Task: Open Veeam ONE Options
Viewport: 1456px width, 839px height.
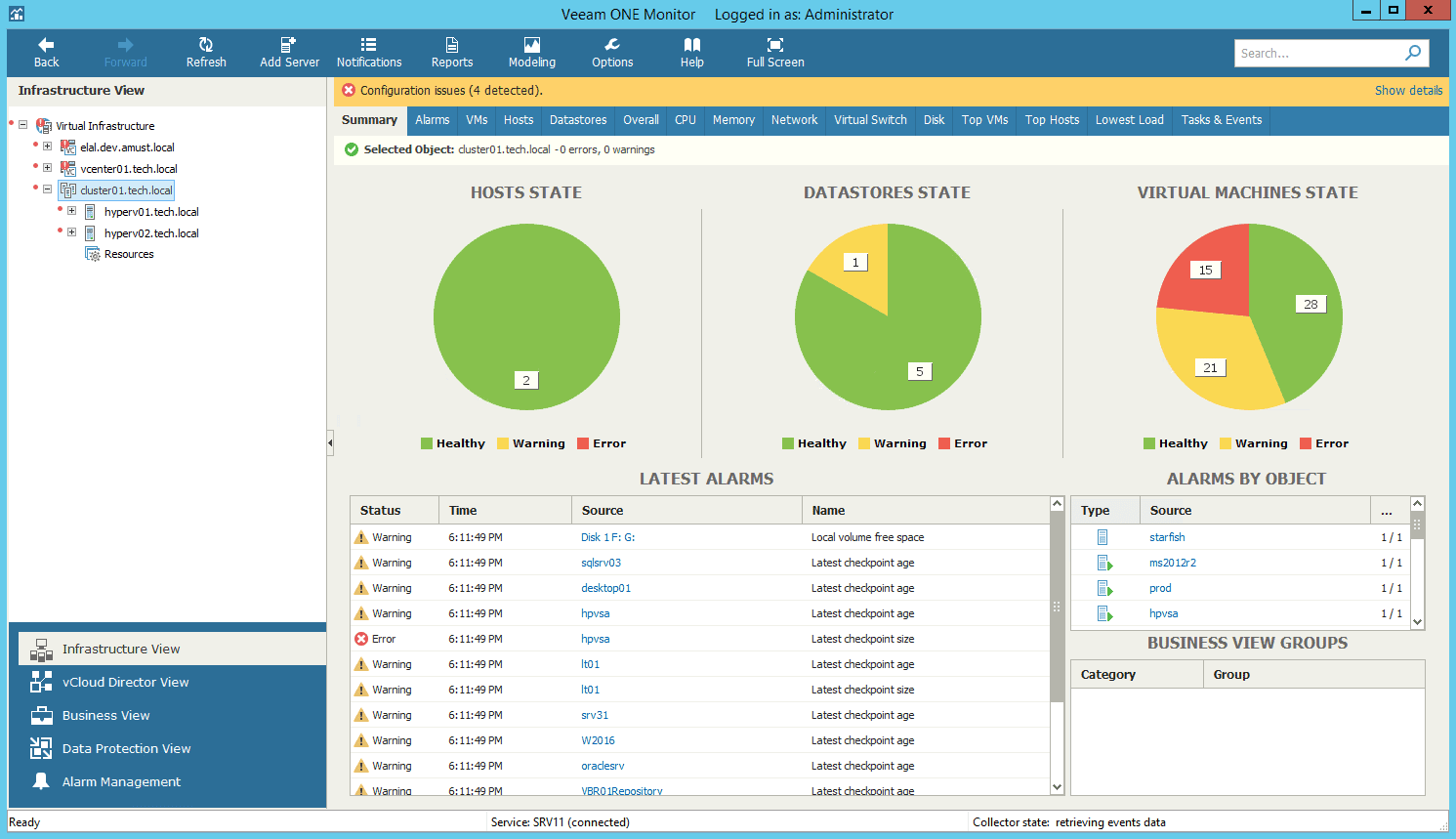Action: (611, 52)
